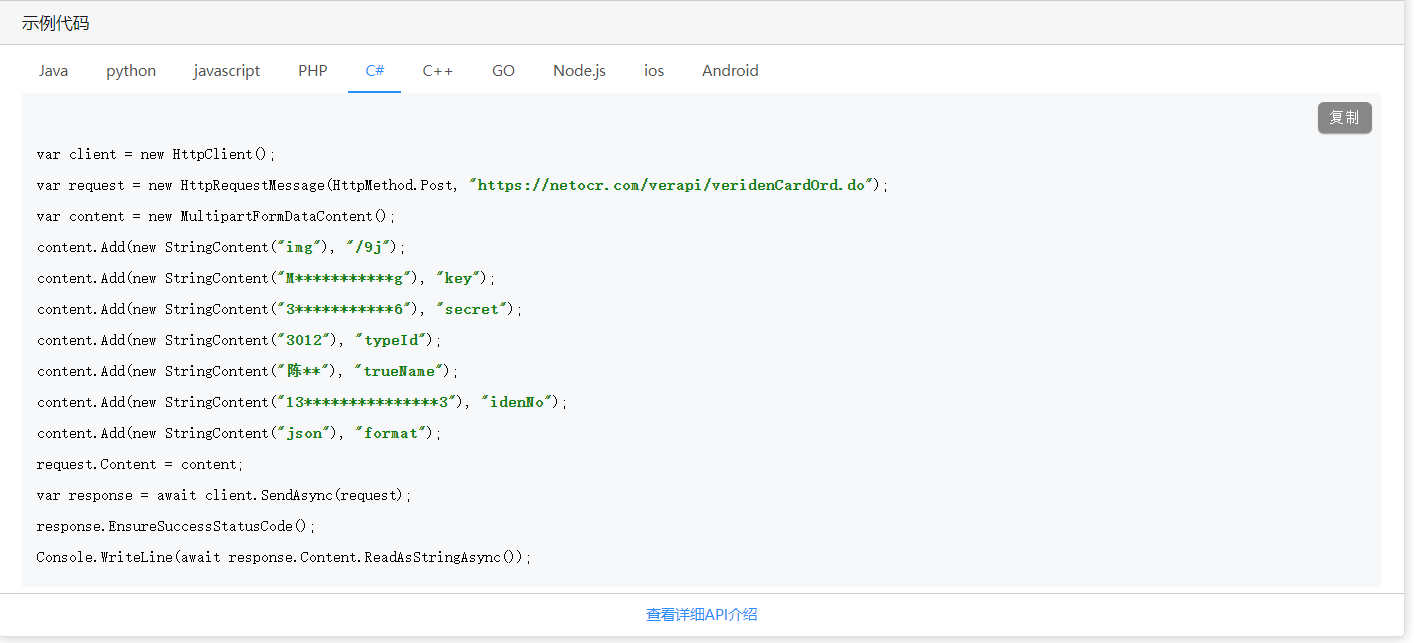This screenshot has height=643, width=1414.
Task: Click the "typeId" 3012 line
Action: (x=238, y=340)
